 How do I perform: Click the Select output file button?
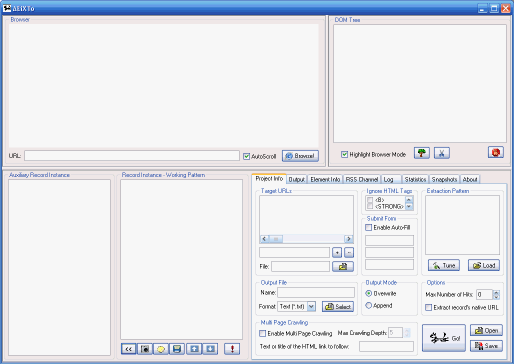click(x=338, y=306)
